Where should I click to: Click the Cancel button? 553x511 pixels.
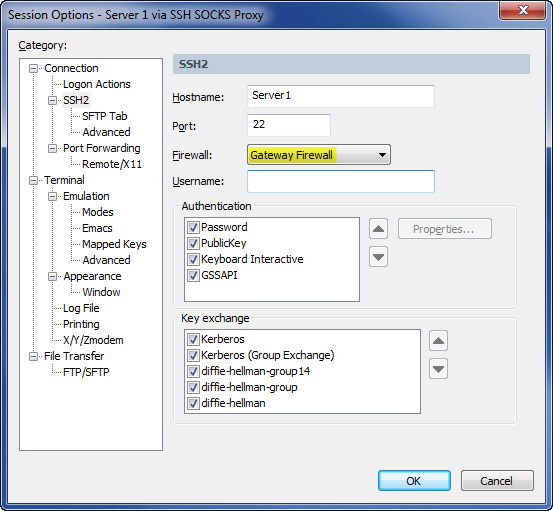coord(497,481)
